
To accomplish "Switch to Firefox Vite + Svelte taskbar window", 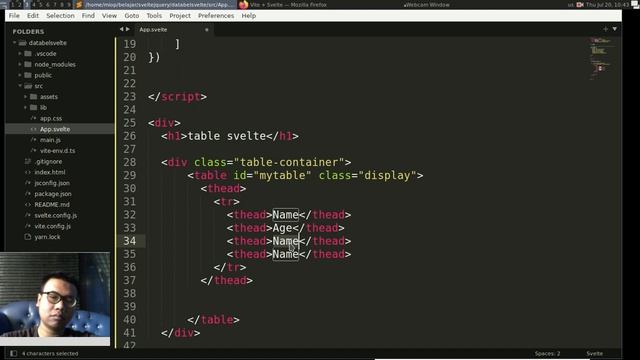I will tap(288, 4).
